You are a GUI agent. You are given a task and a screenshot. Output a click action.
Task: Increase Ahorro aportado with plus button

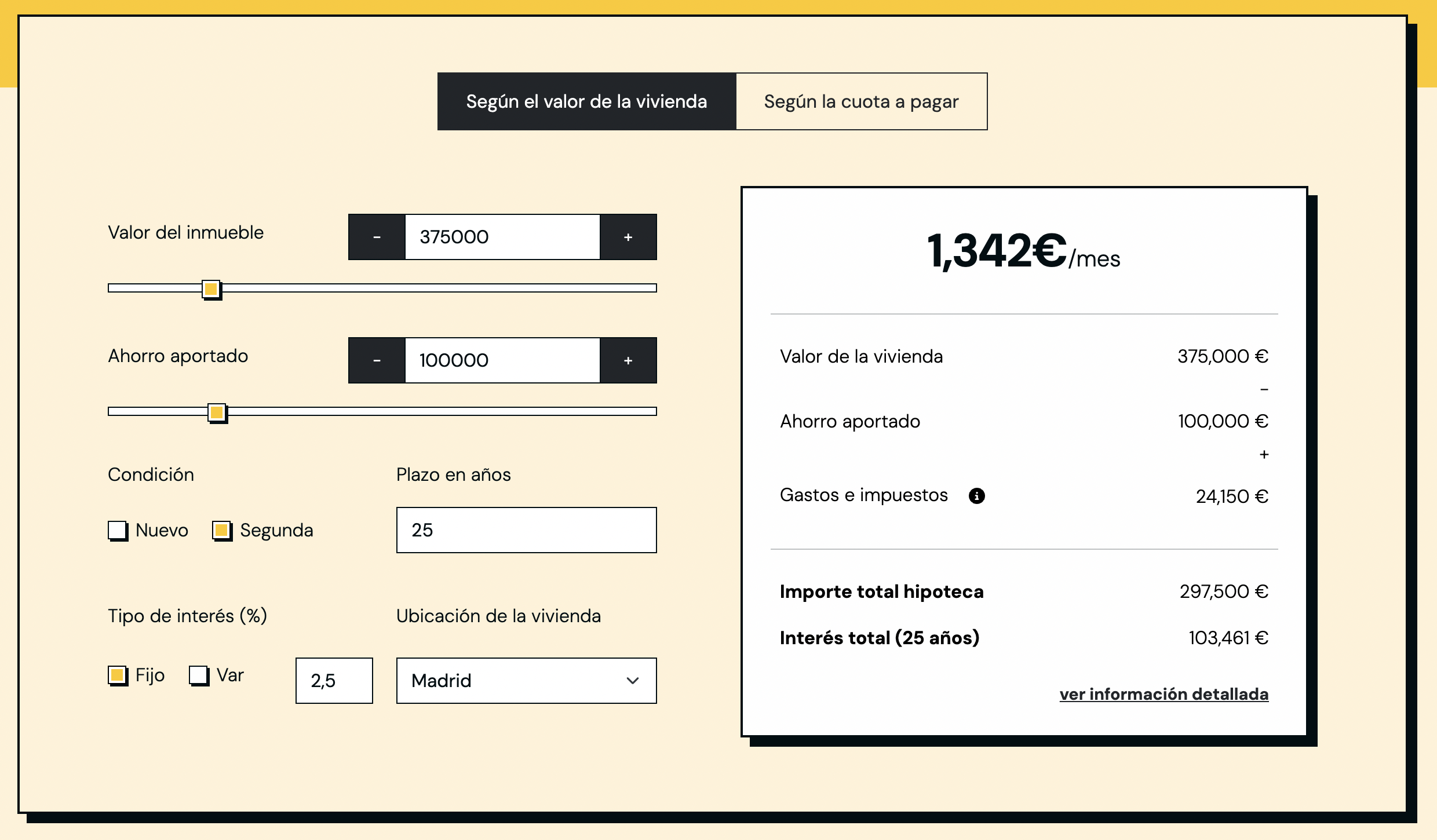click(628, 360)
